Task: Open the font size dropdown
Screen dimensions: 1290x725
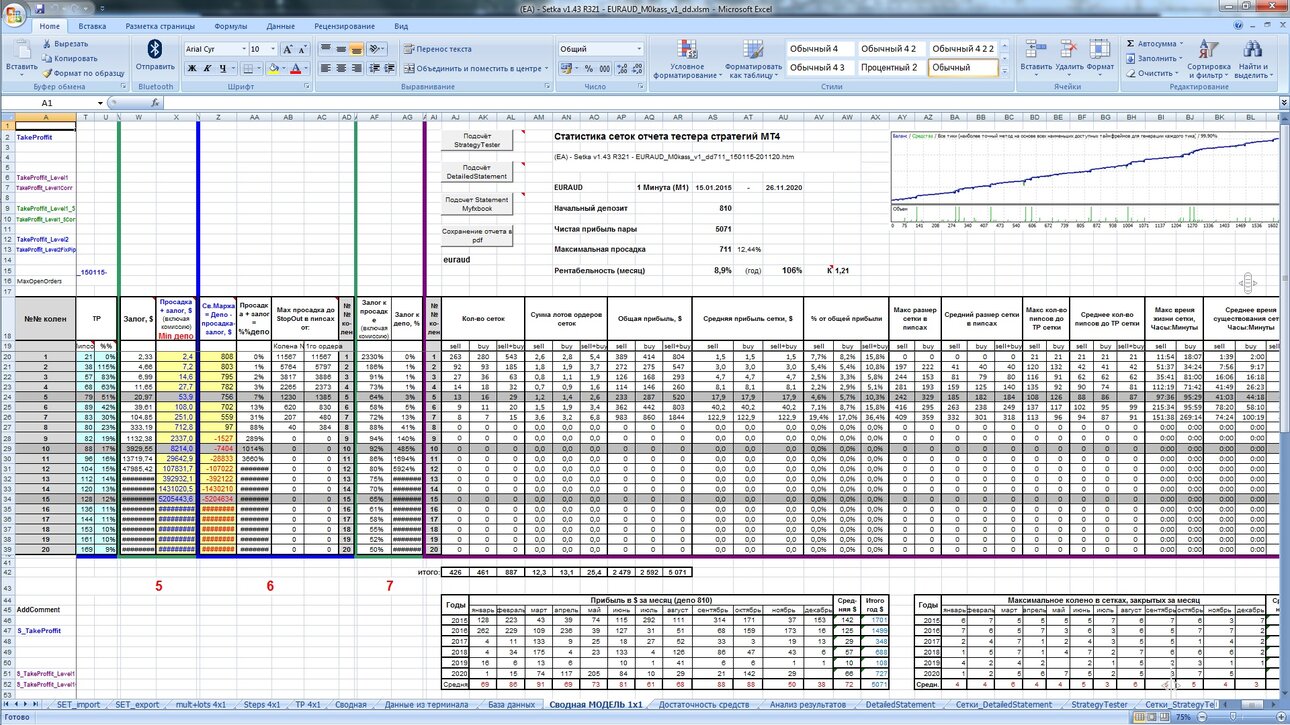Action: [273, 49]
